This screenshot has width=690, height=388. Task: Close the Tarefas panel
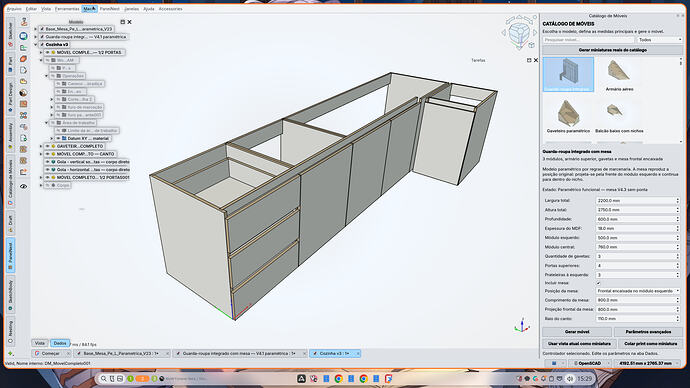pyautogui.click(x=536, y=60)
